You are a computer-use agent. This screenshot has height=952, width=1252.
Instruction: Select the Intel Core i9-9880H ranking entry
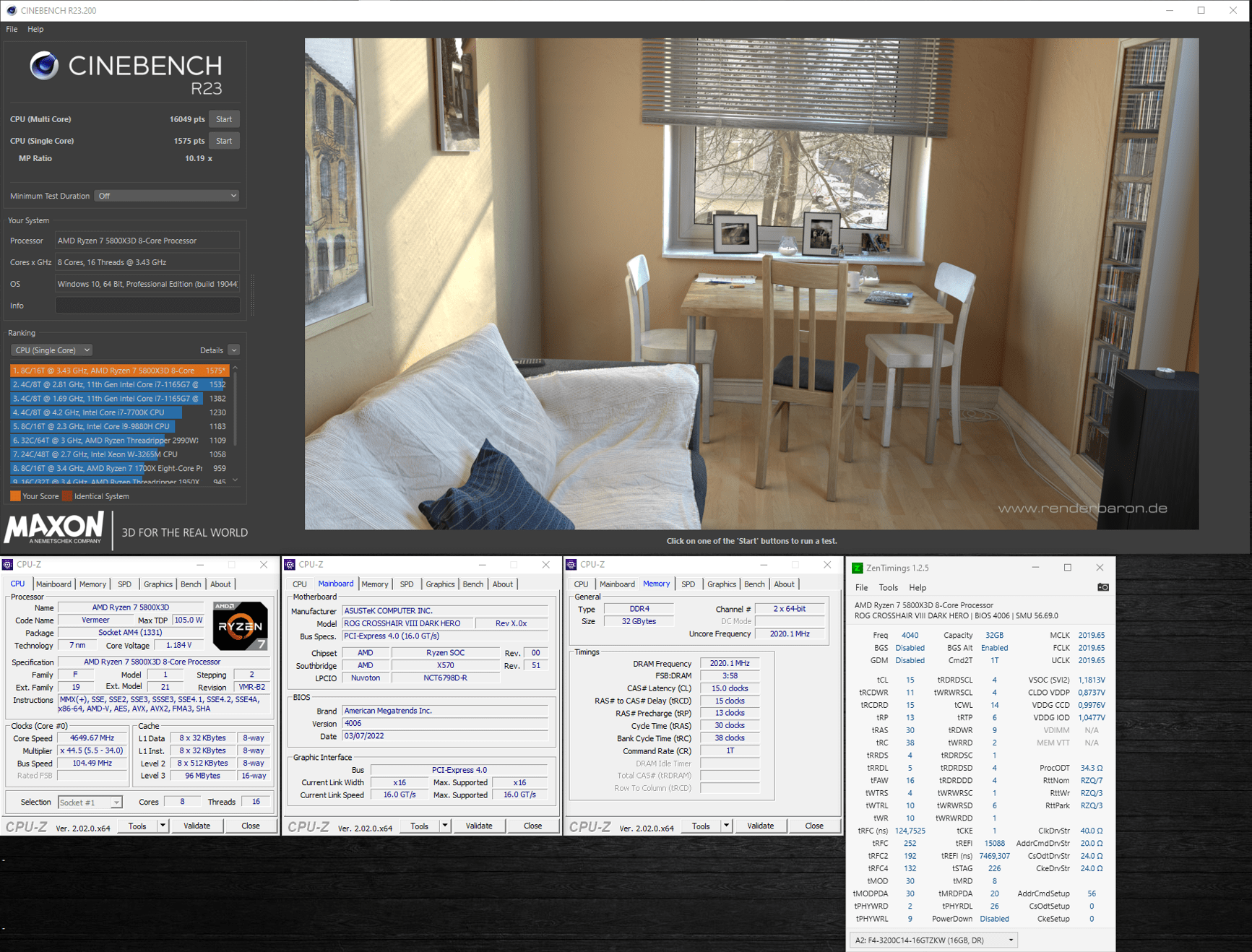tap(119, 426)
